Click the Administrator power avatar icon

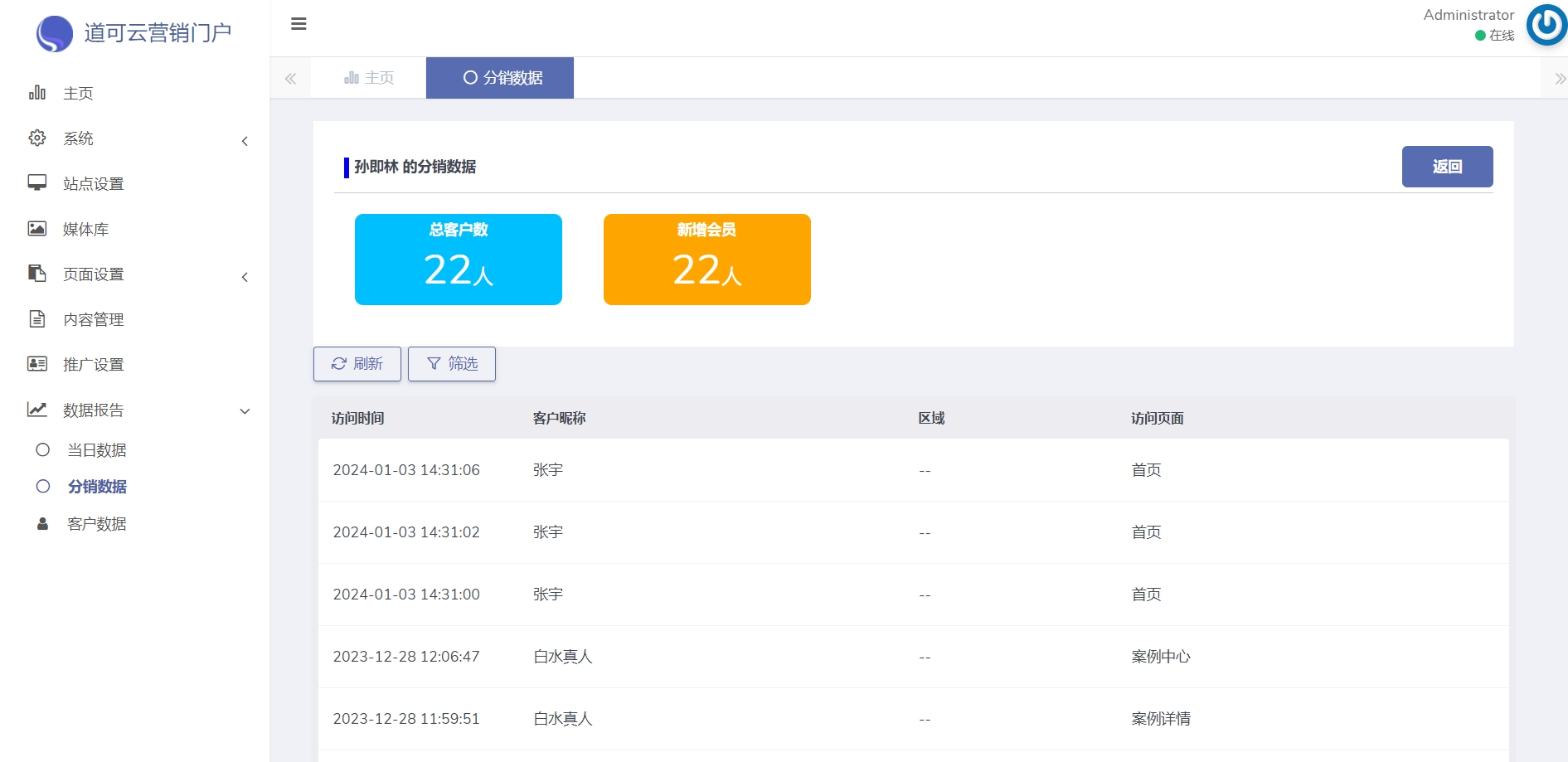(1546, 25)
